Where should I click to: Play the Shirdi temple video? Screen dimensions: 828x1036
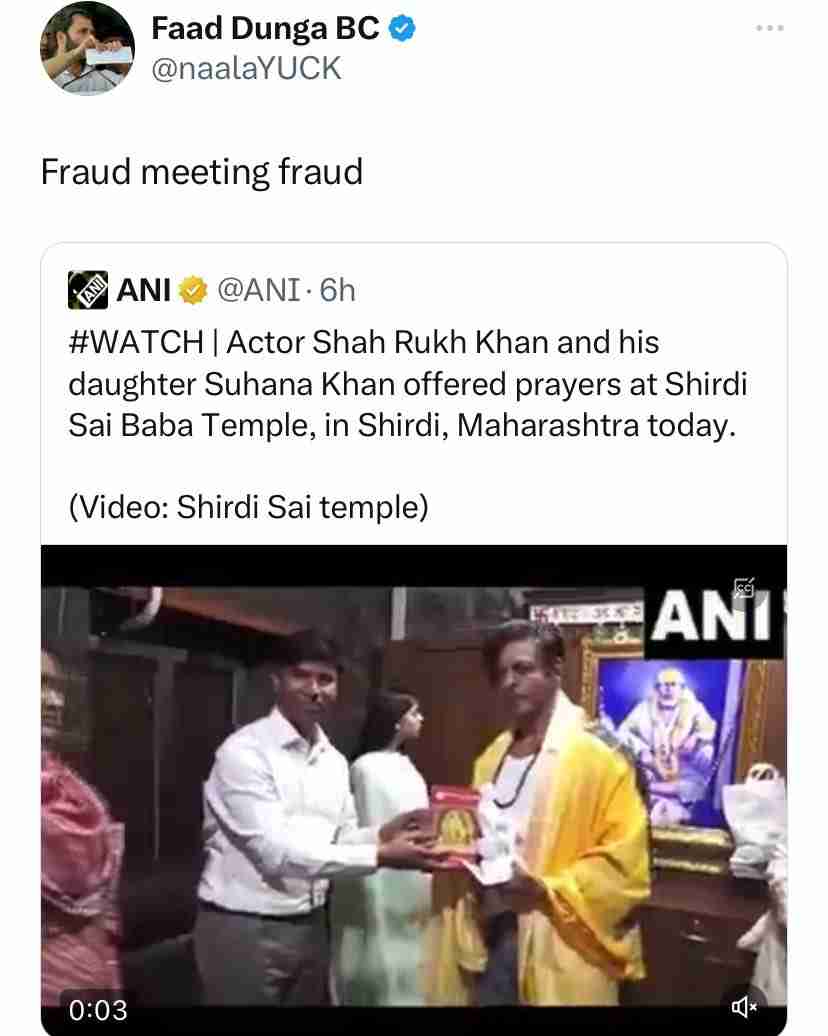[413, 790]
